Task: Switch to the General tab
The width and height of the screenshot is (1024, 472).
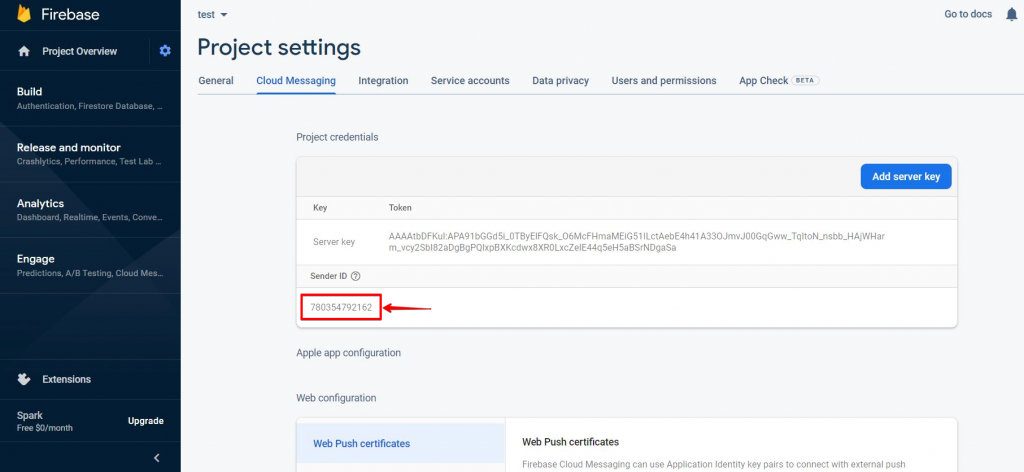Action: 216,80
